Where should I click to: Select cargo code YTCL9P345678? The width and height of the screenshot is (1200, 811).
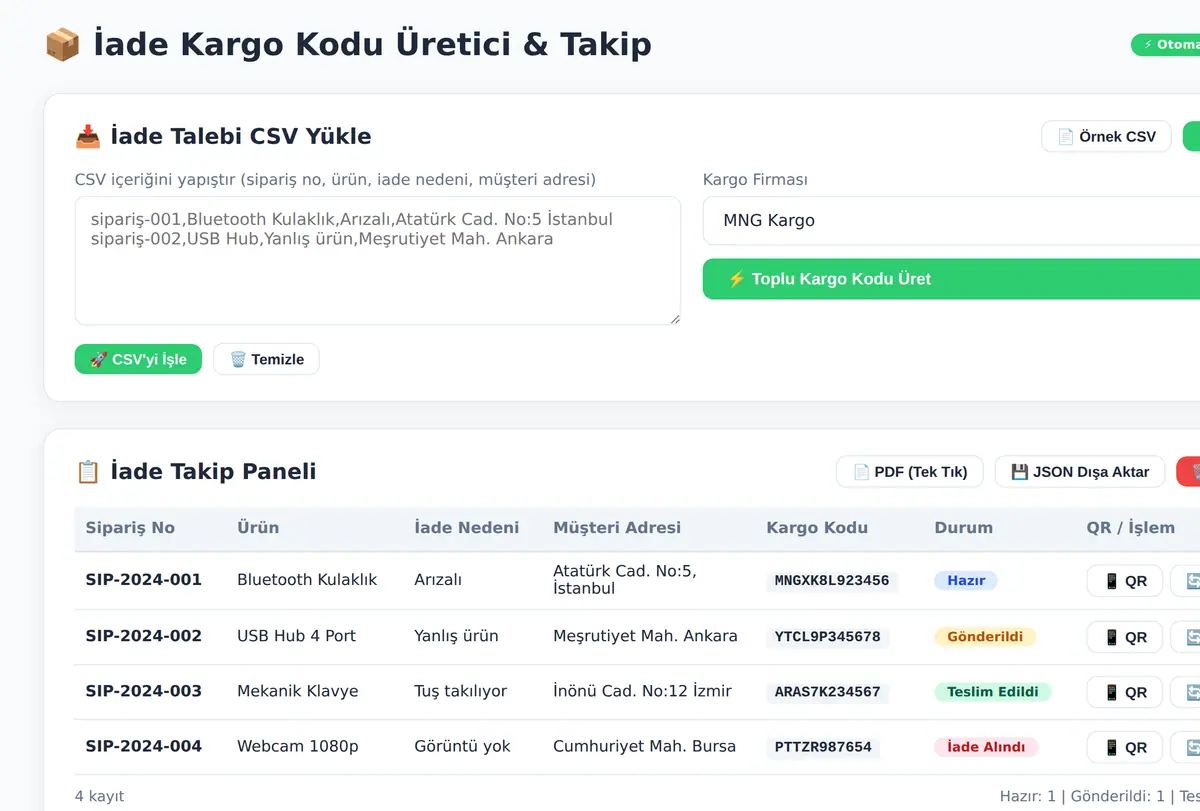click(x=828, y=637)
